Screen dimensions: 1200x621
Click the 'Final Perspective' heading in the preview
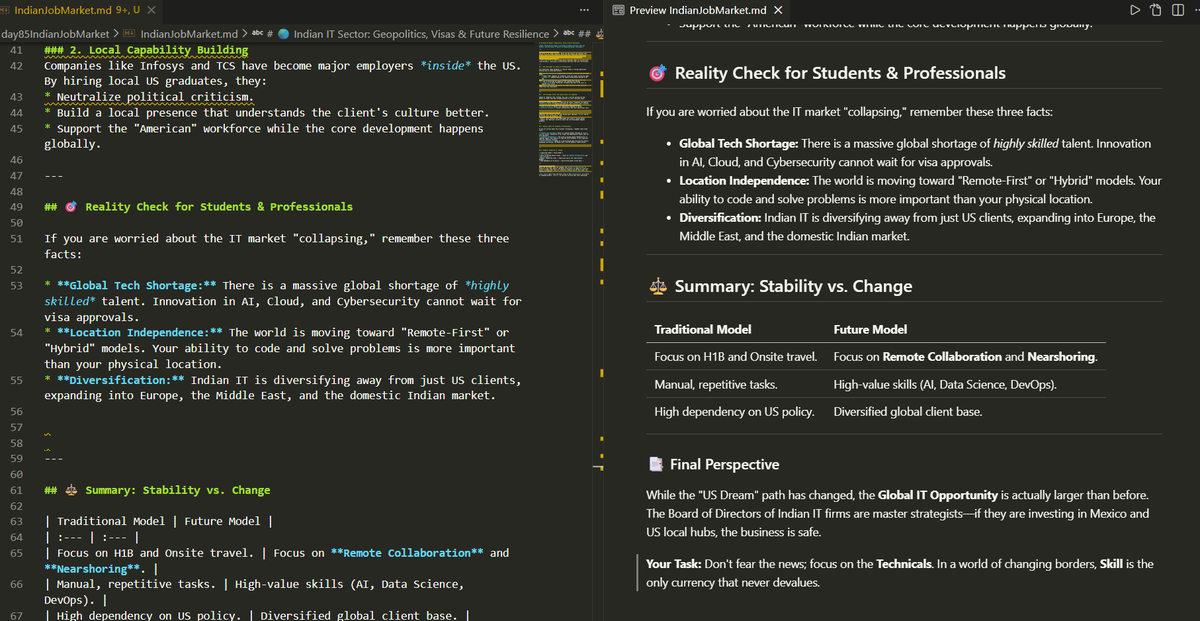coord(724,464)
